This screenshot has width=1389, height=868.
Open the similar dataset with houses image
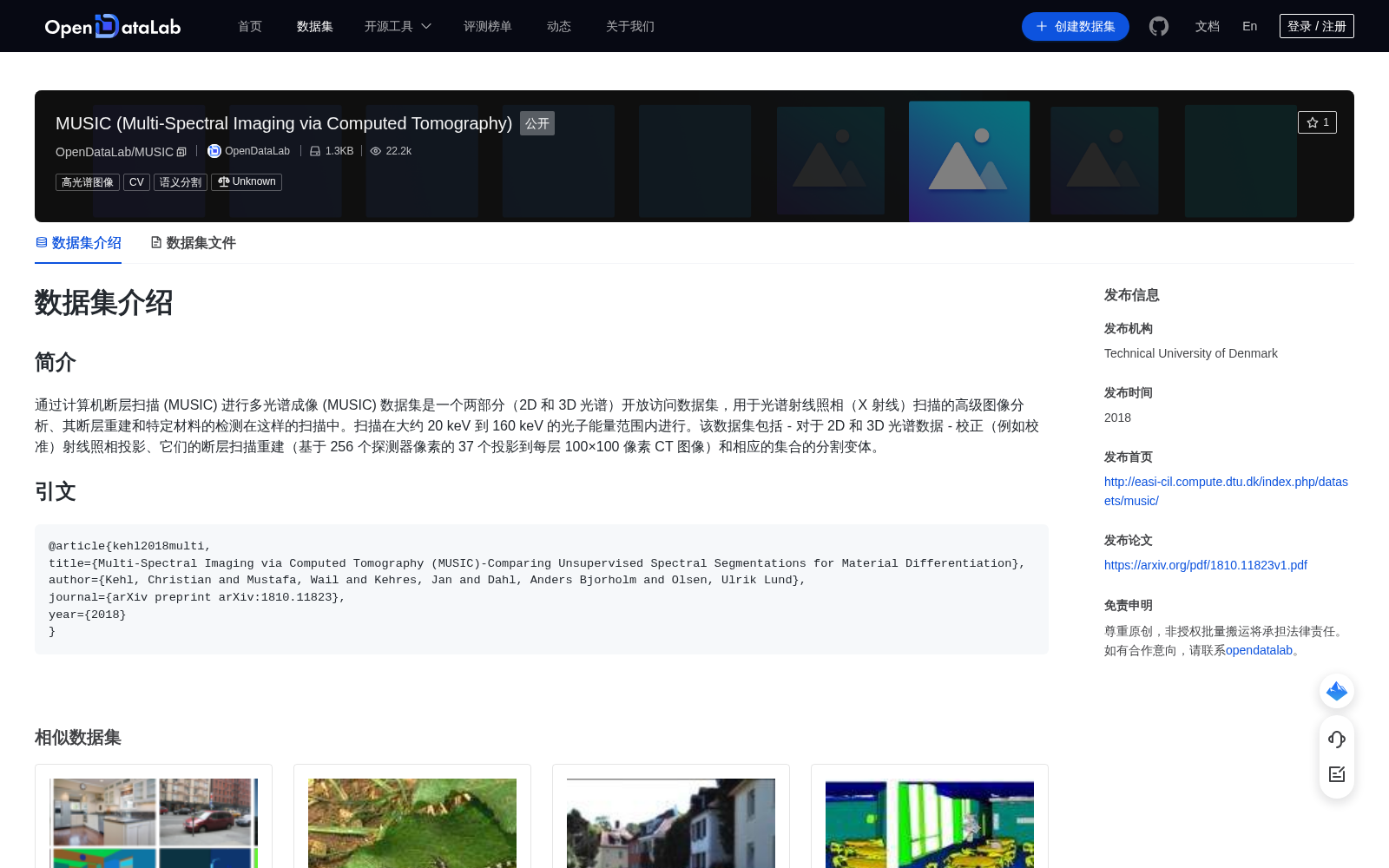point(671,816)
